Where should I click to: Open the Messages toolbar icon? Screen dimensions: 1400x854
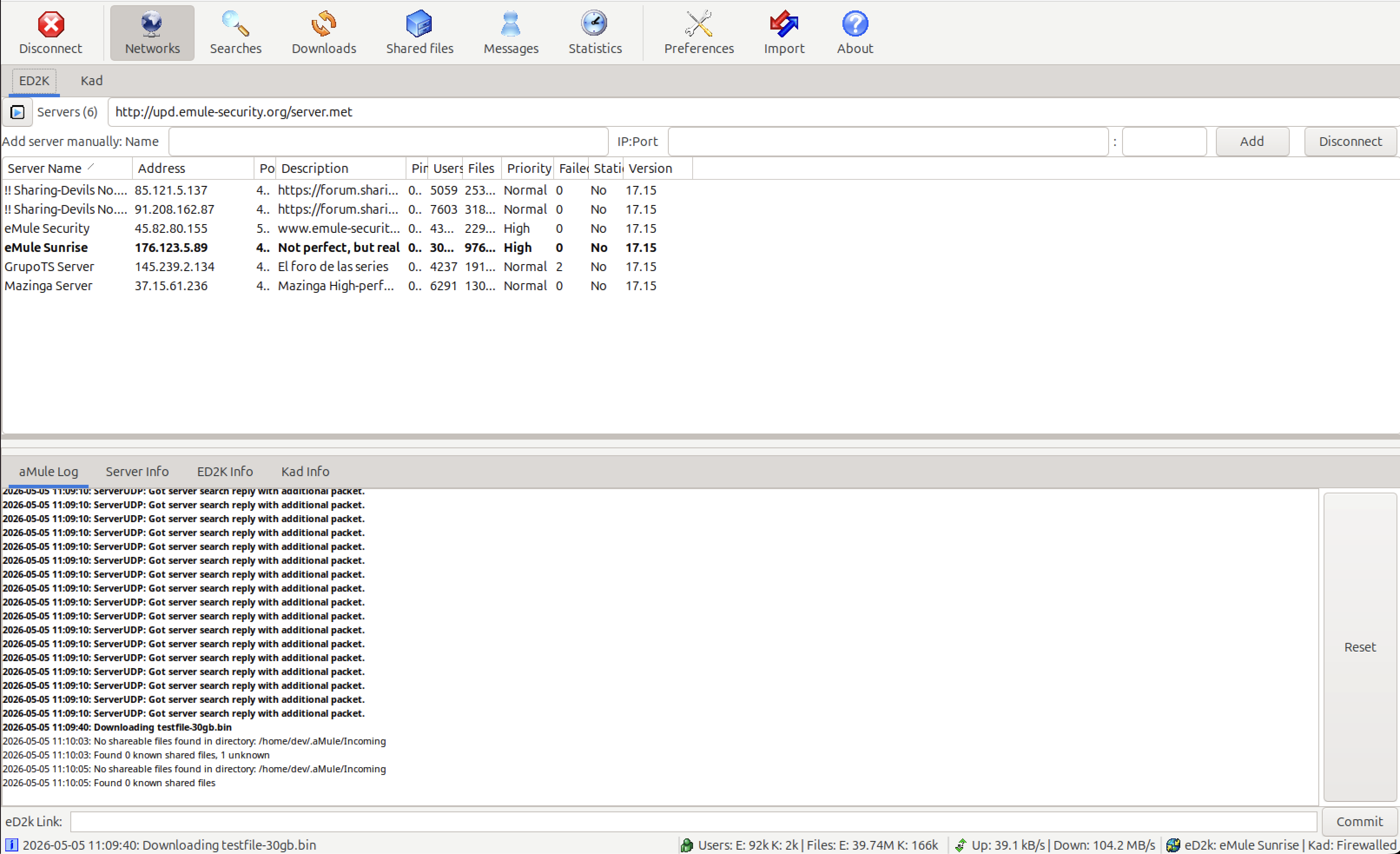click(511, 33)
